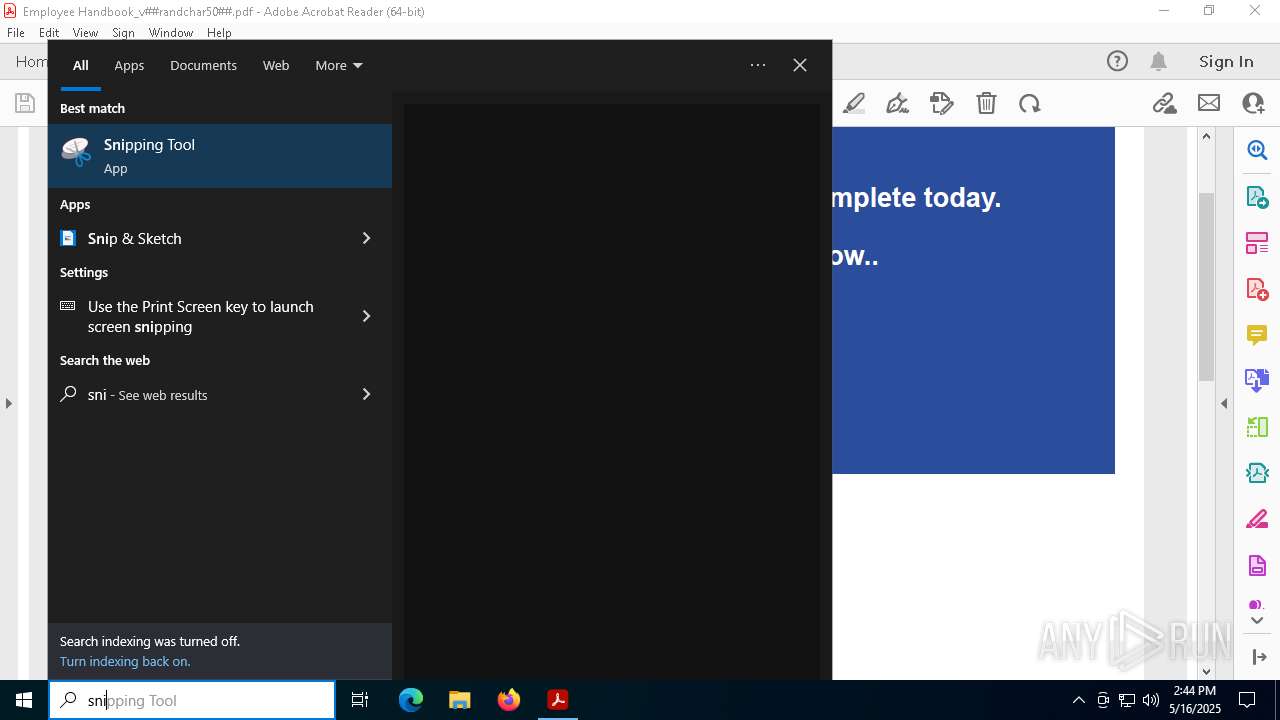Click the Delete page trash icon
Image resolution: width=1280 pixels, height=720 pixels.
coord(986,103)
